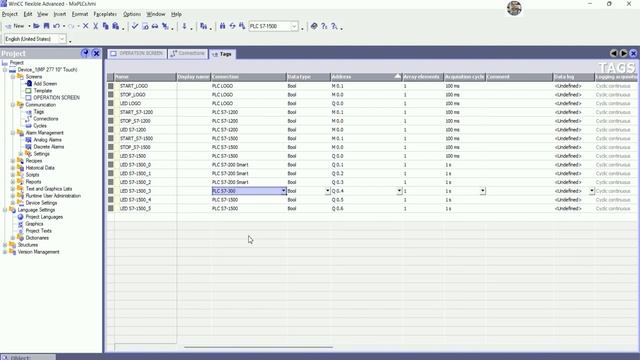Select Cycles in project tree
Screen dimensions: 640x360
[40, 126]
